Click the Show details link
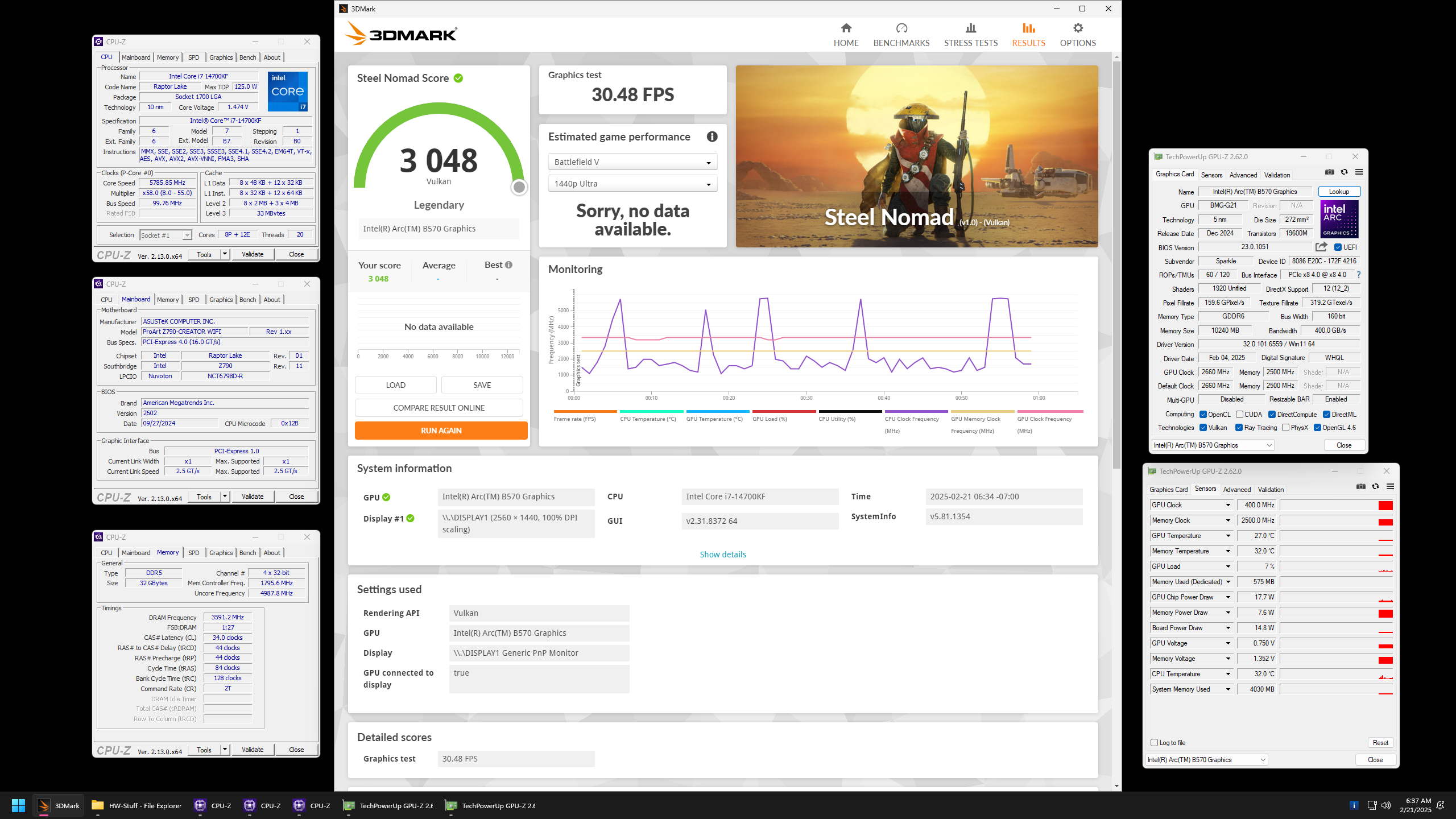 point(722,555)
